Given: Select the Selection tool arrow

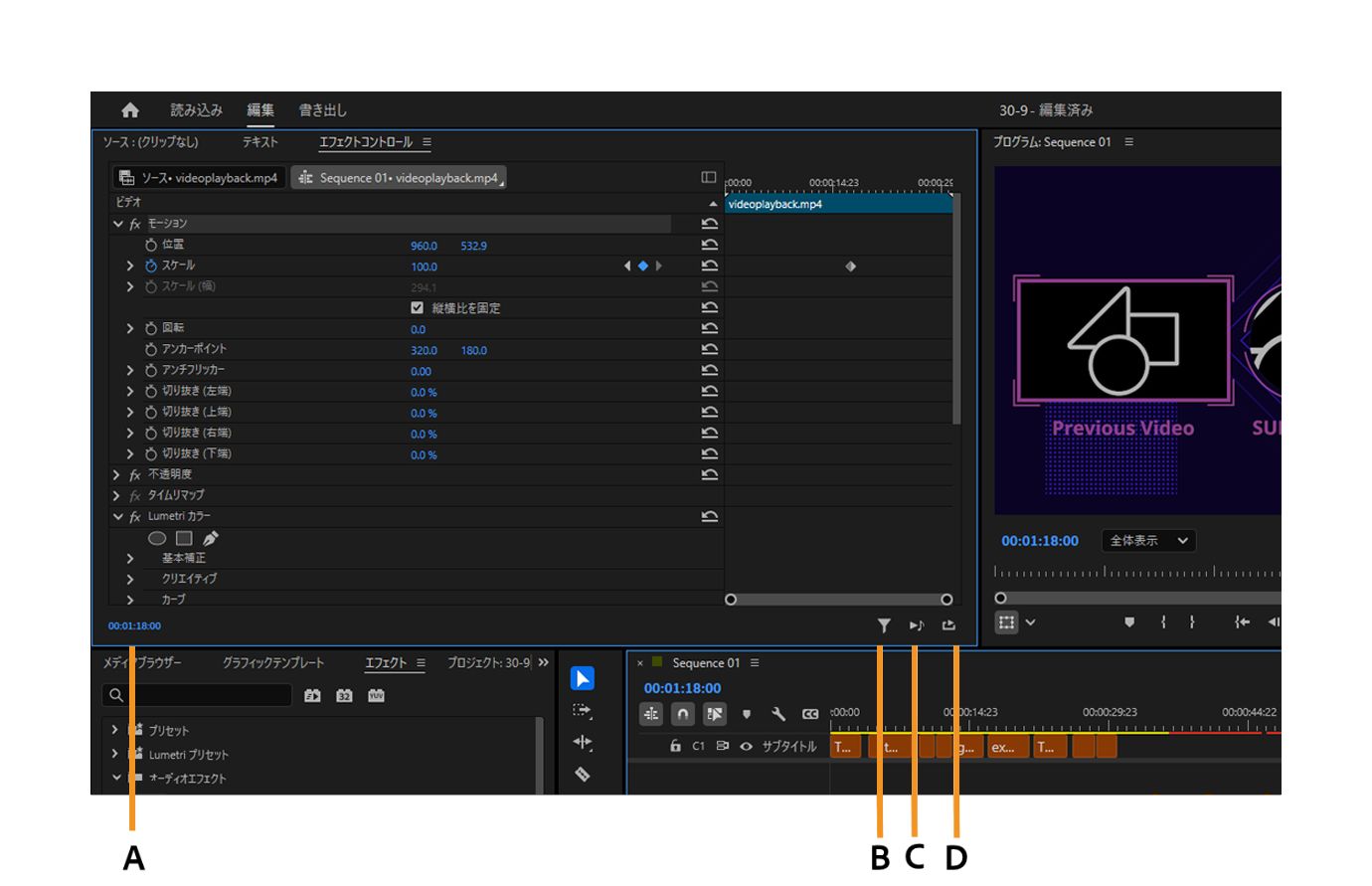Looking at the screenshot, I should click(583, 678).
